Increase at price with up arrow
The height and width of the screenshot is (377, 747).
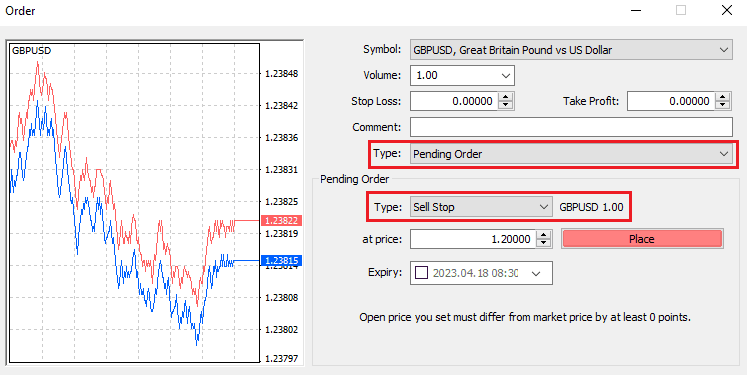click(x=544, y=234)
